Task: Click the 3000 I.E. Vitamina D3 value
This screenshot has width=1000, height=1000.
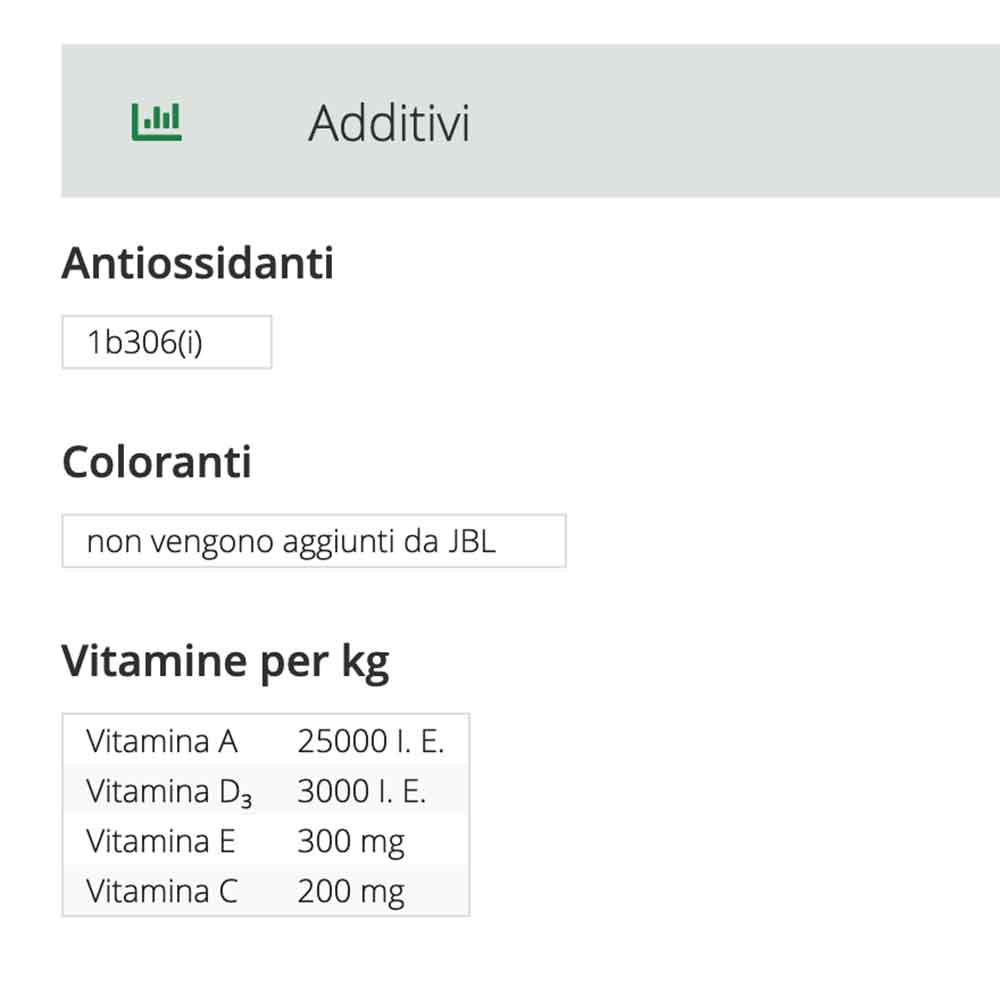Action: click(x=363, y=791)
